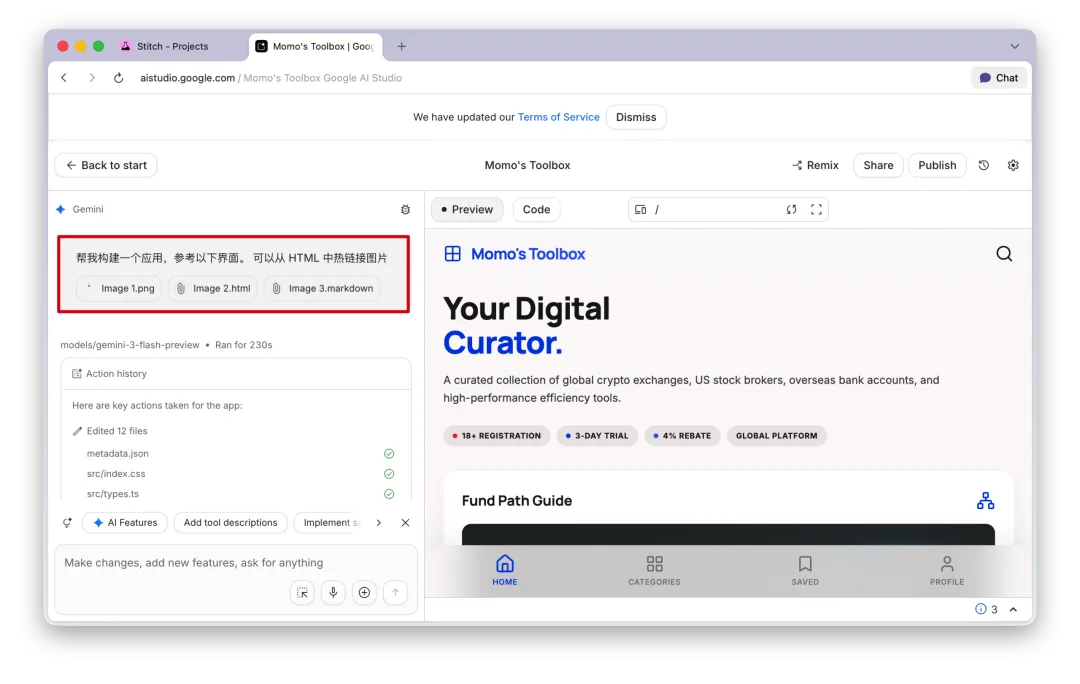
Task: Select the Momo's Toolbox browser tab
Action: (x=315, y=46)
